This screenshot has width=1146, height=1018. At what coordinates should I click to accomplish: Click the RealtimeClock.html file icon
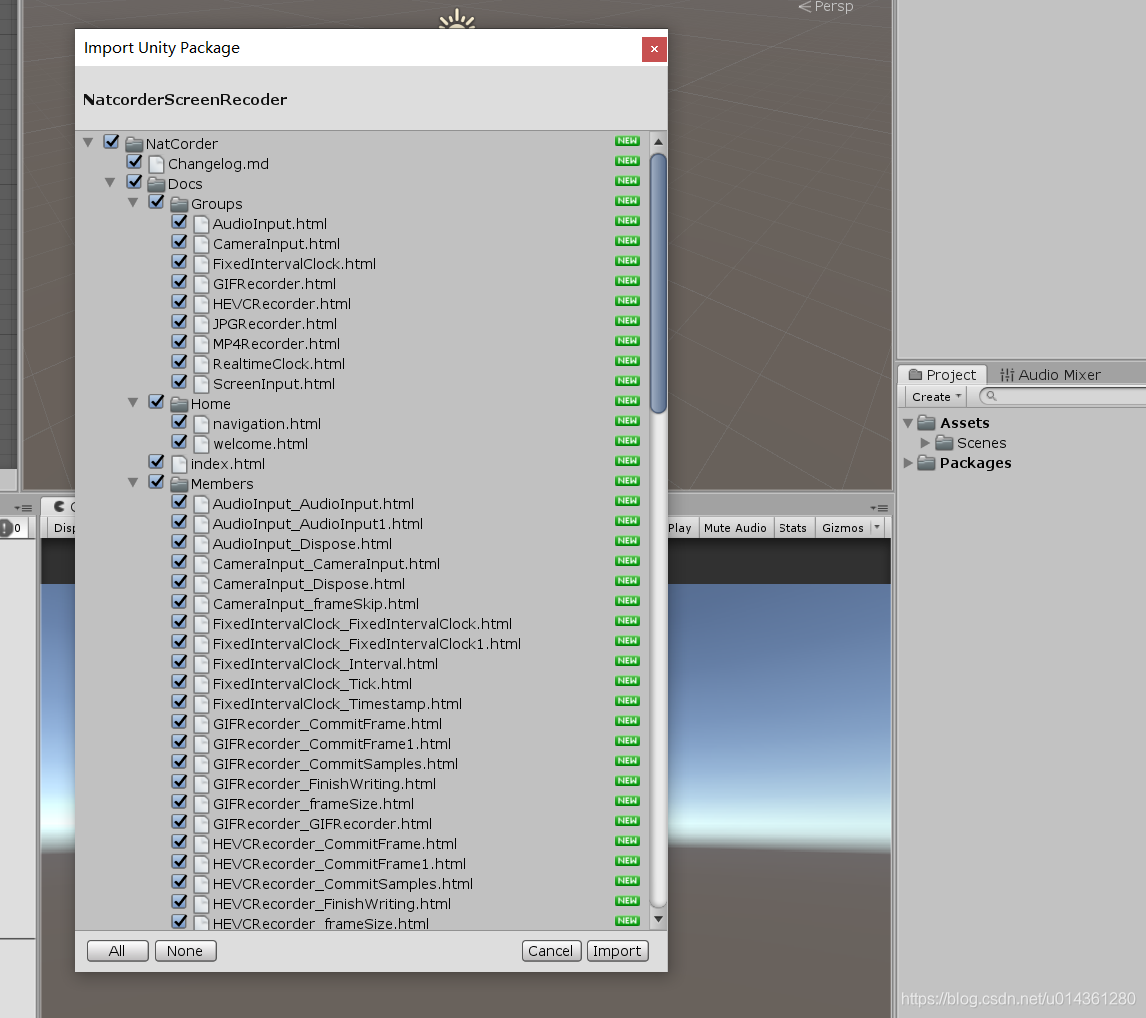pos(201,363)
